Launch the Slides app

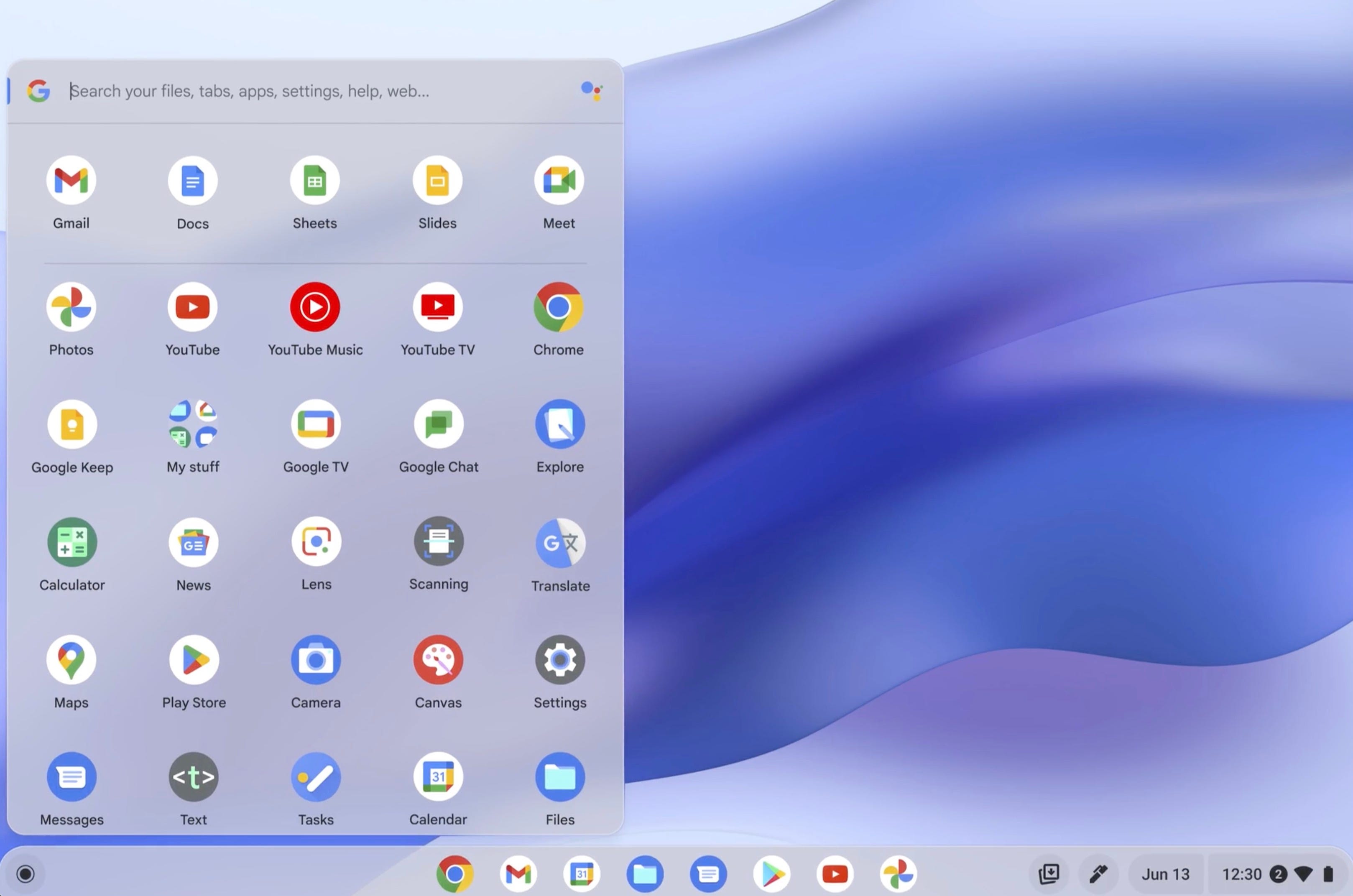(x=438, y=181)
